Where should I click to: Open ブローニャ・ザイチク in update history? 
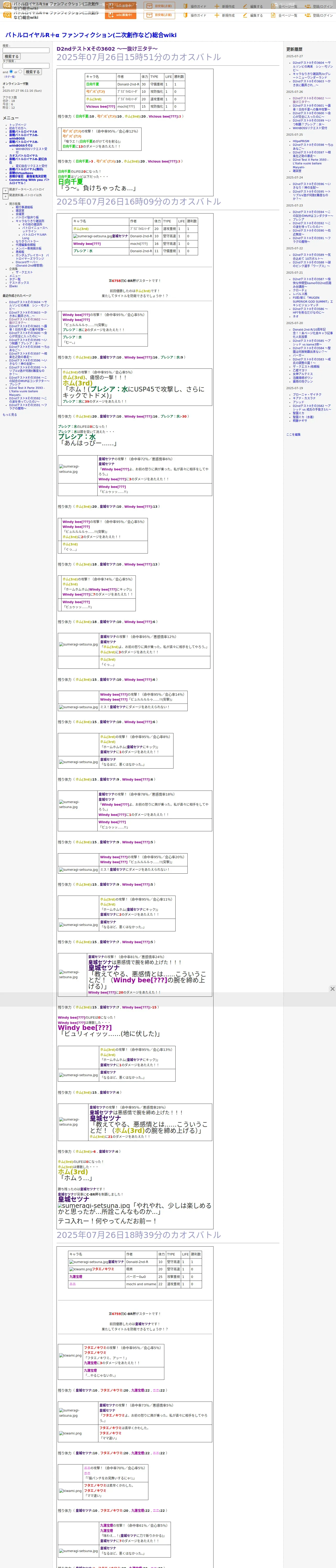pos(307,394)
